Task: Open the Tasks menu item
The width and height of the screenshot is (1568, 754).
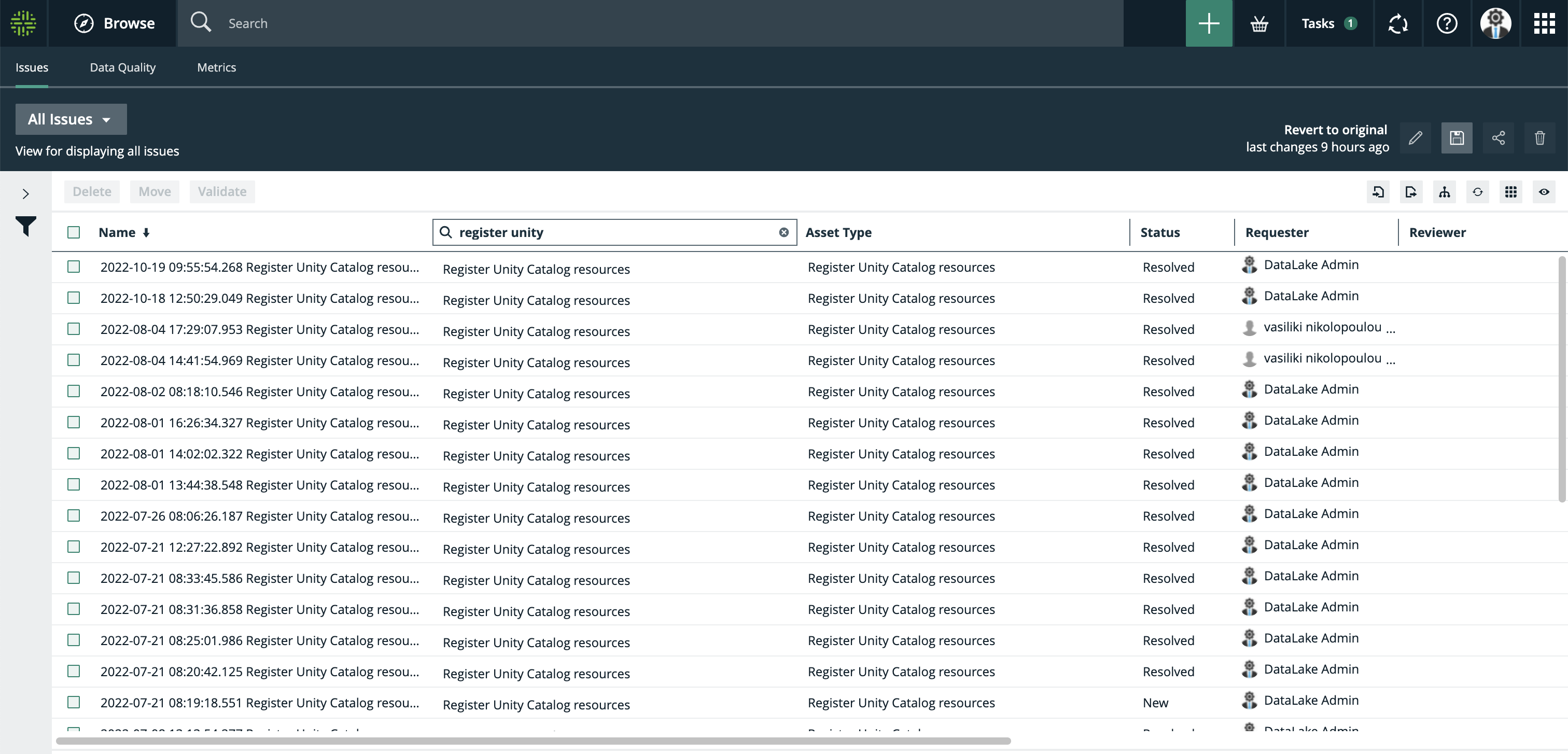Action: pyautogui.click(x=1329, y=23)
